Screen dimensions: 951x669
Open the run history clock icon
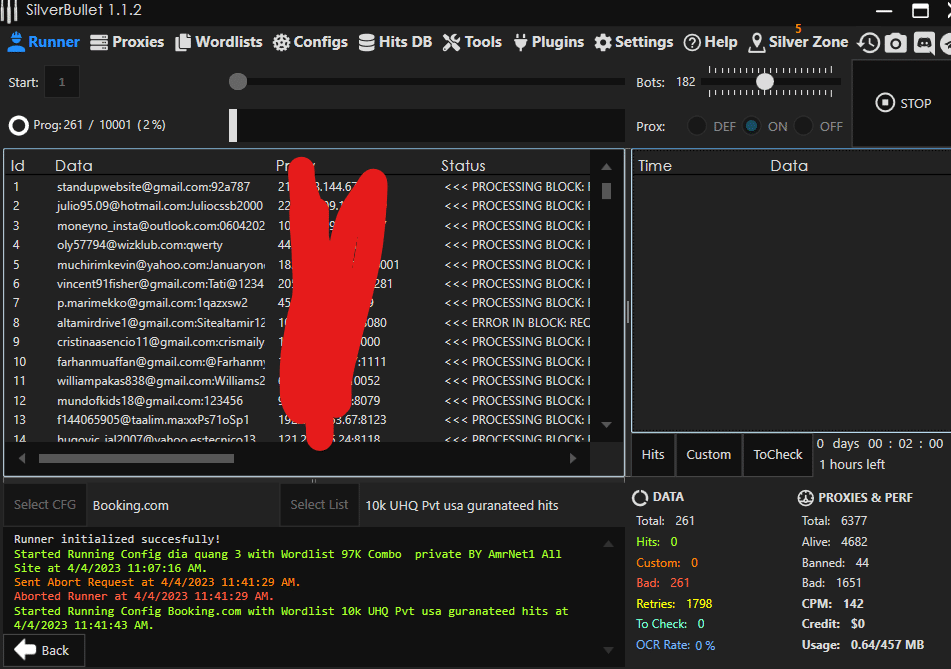click(869, 43)
